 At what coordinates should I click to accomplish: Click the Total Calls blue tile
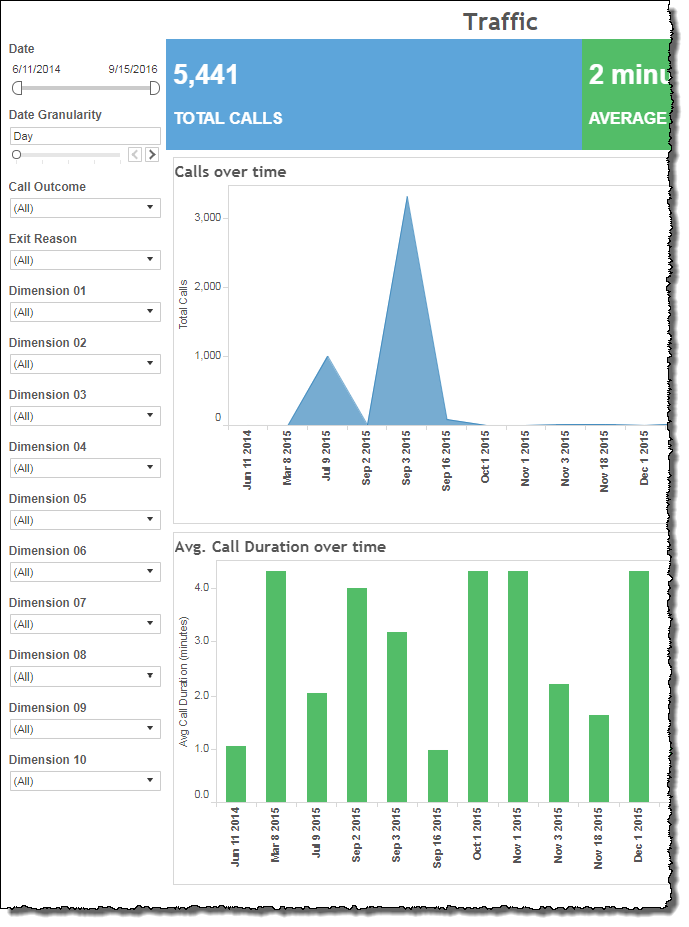coord(373,94)
